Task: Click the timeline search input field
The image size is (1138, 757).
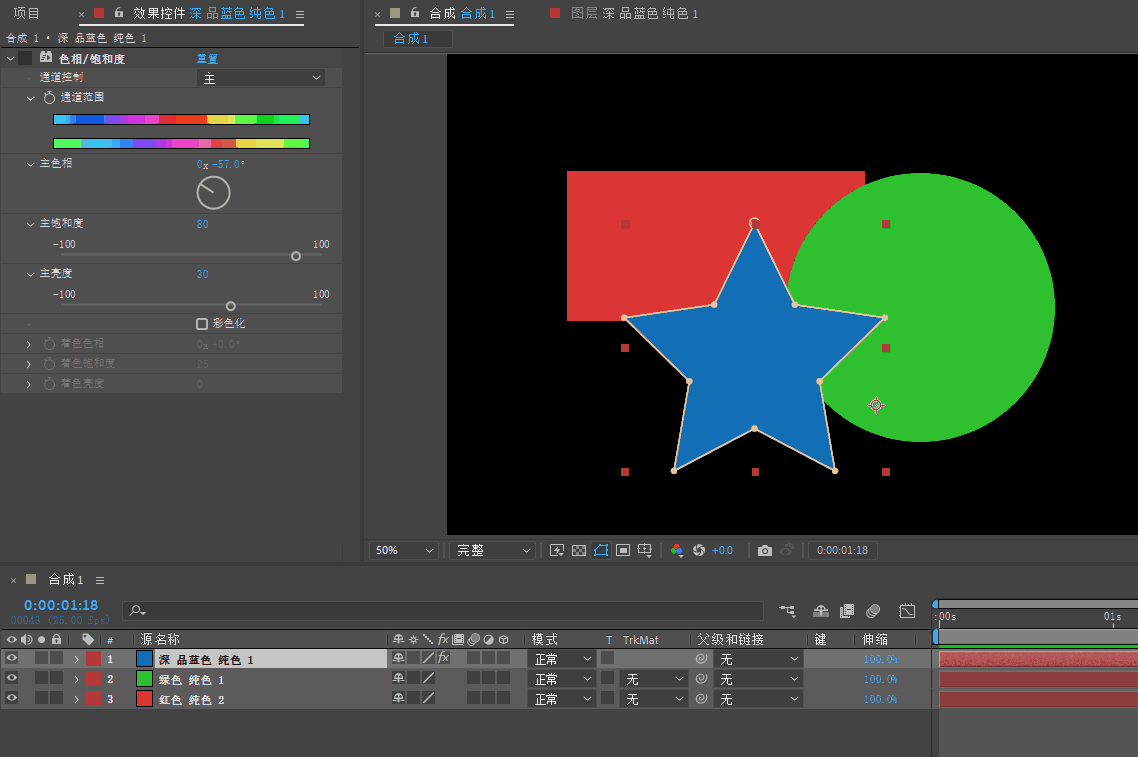Action: [443, 611]
